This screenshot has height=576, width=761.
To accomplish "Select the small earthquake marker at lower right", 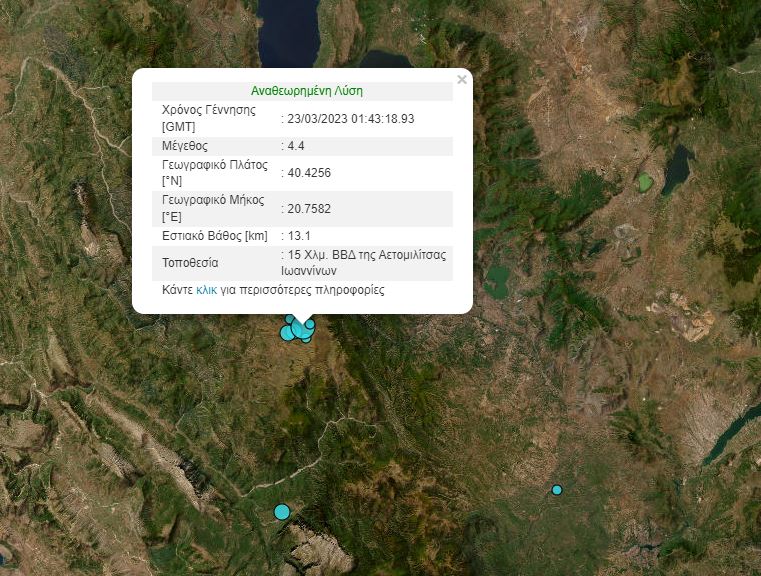I will [x=557, y=490].
